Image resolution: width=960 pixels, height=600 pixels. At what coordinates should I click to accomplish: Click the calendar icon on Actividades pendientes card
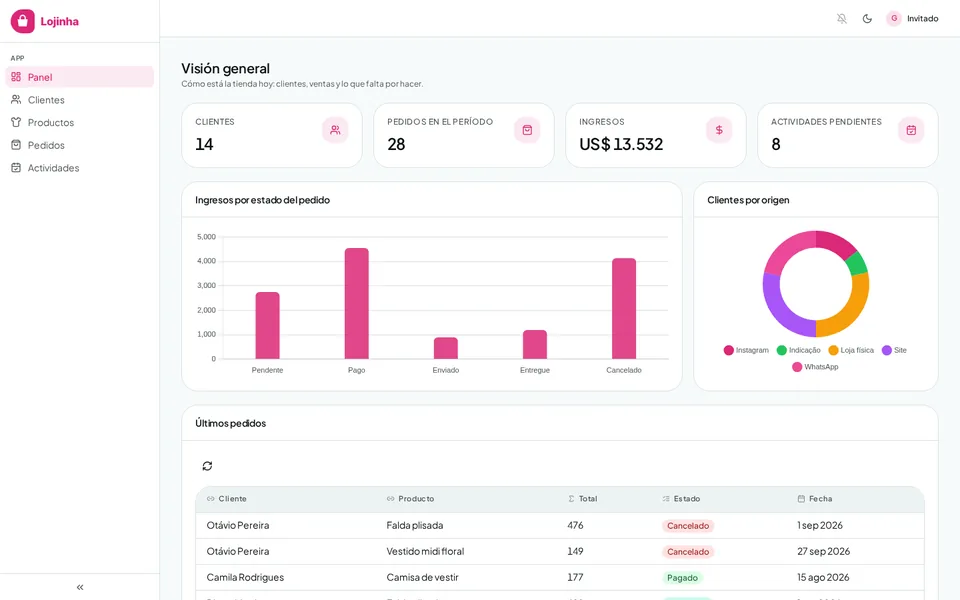(x=911, y=130)
